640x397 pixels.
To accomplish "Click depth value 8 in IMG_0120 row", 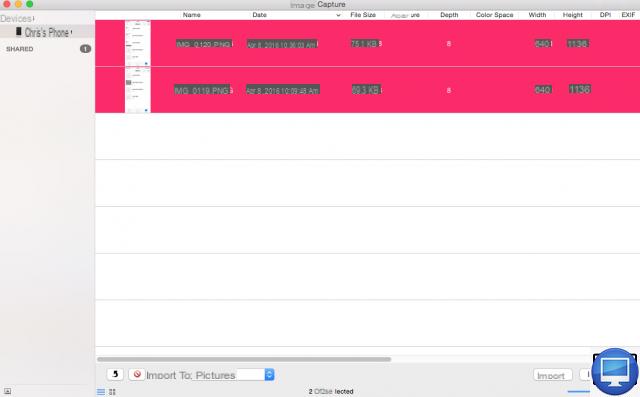I will [449, 44].
